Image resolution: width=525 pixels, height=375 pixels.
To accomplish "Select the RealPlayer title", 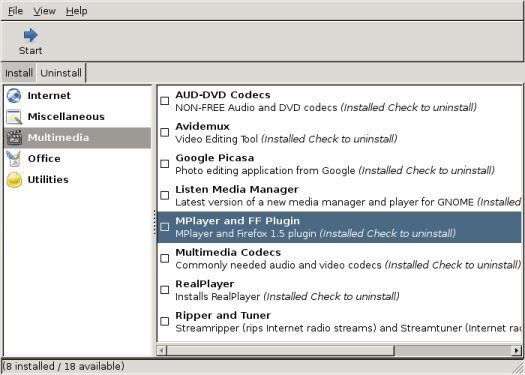I will tap(205, 284).
